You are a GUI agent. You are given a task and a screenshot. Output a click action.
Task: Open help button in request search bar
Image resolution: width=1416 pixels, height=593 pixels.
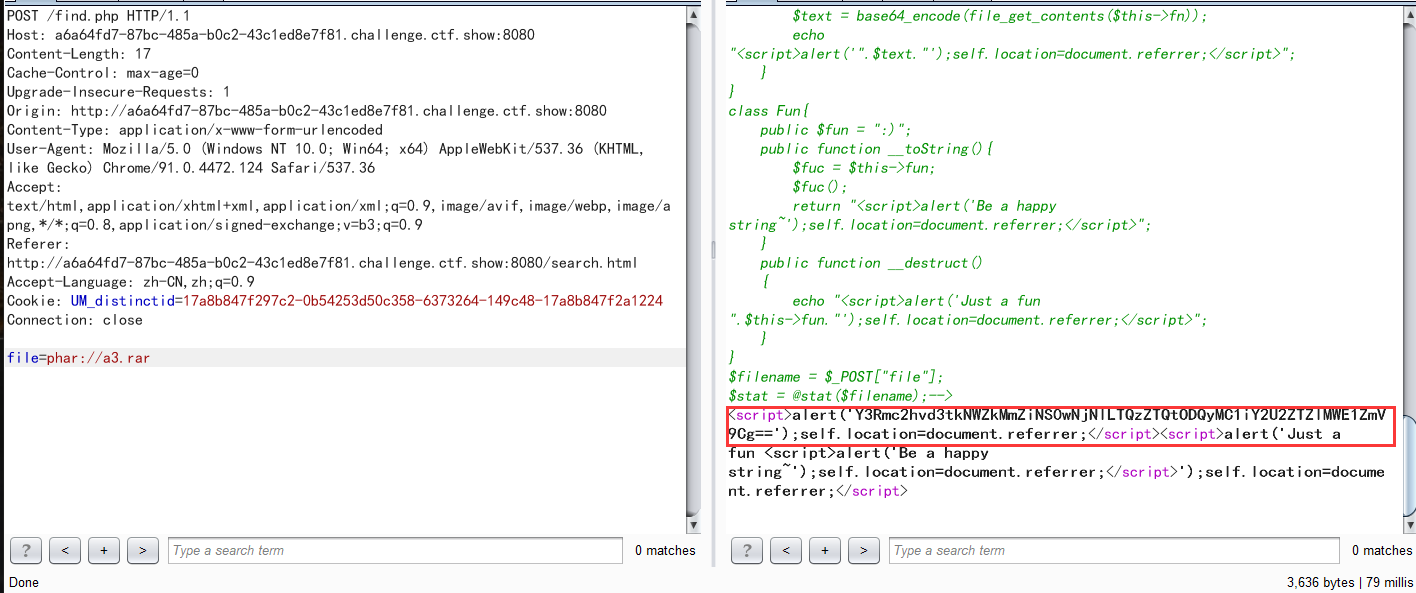click(26, 550)
